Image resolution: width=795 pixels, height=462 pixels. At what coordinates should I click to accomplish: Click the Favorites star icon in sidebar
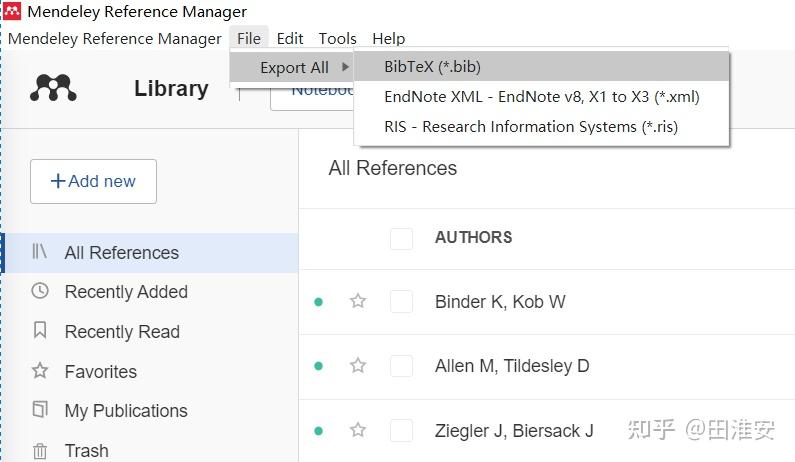[x=40, y=371]
